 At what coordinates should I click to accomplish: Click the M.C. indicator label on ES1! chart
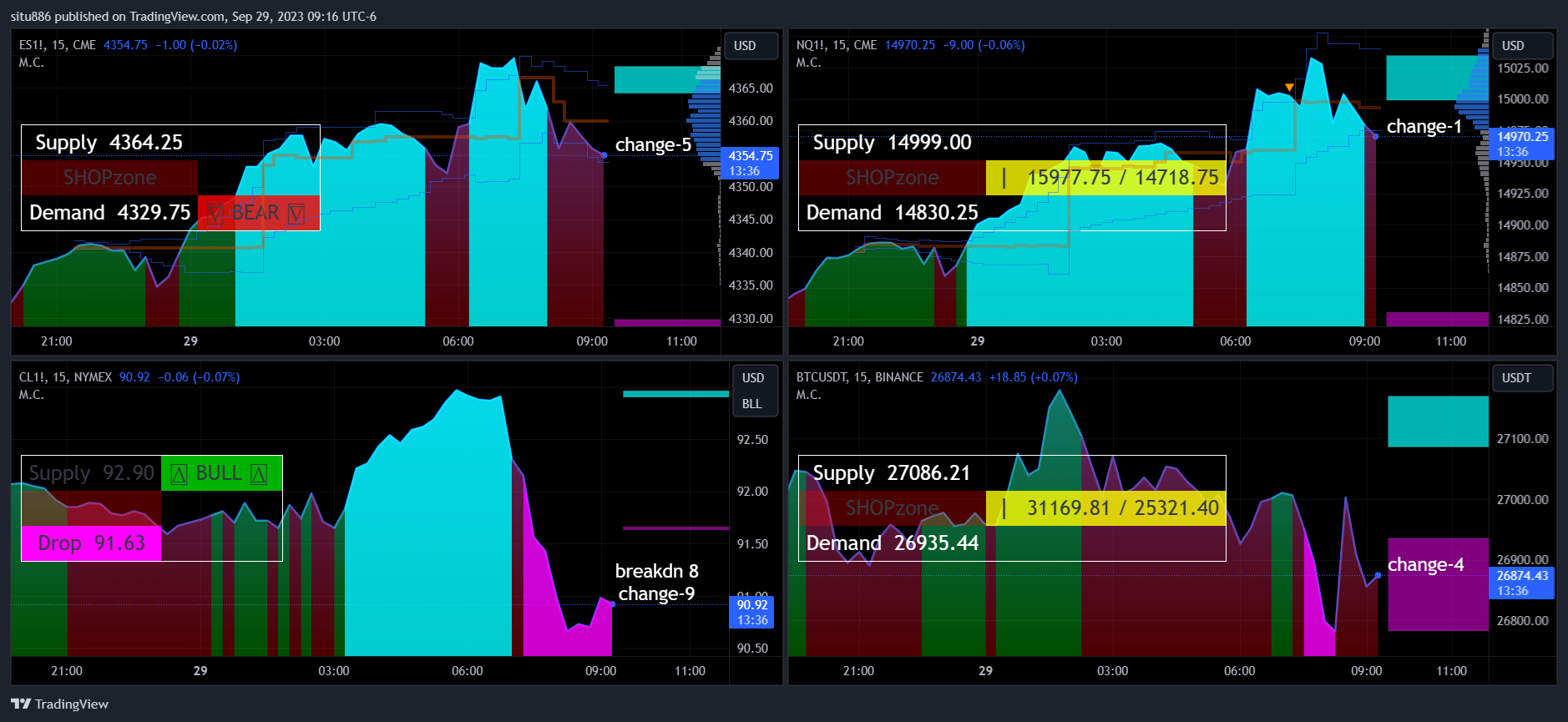coord(31,63)
